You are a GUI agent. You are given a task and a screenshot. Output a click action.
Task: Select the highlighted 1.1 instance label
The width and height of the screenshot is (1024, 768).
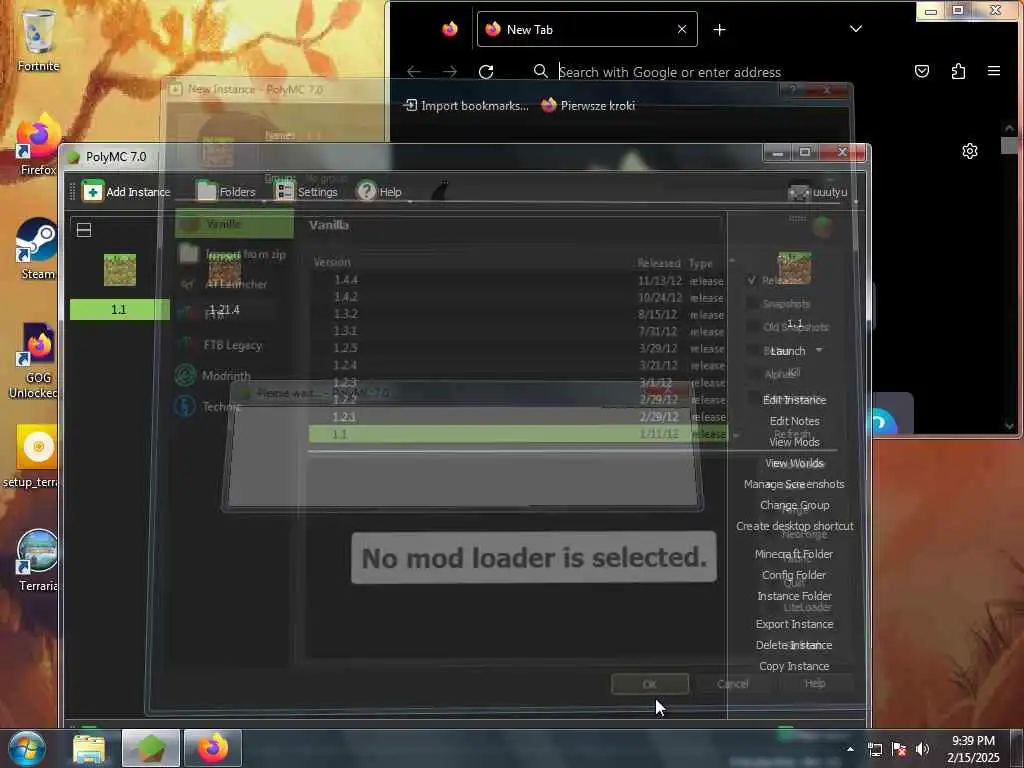[120, 310]
